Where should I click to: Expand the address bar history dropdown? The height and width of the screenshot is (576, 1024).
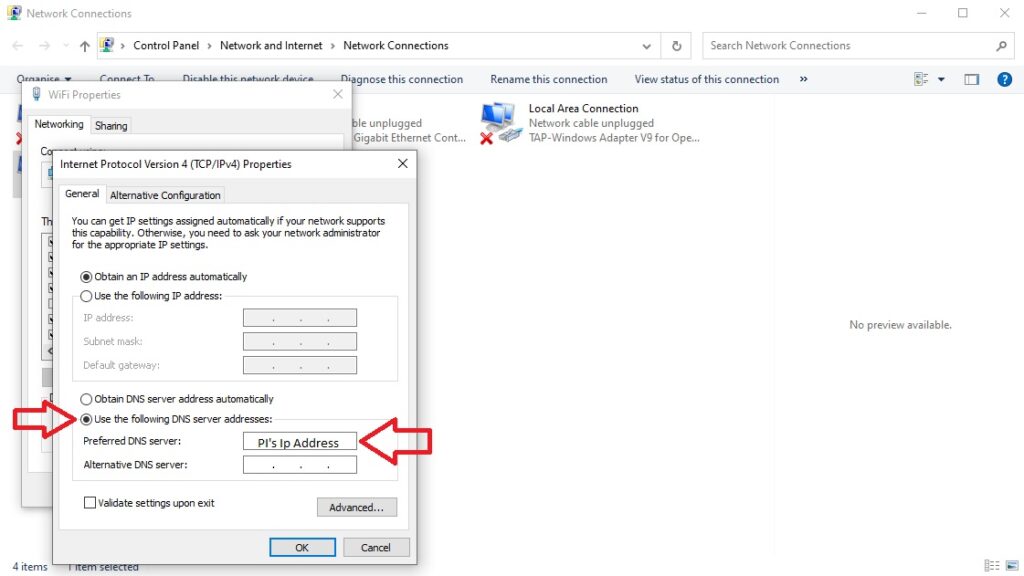pos(648,46)
